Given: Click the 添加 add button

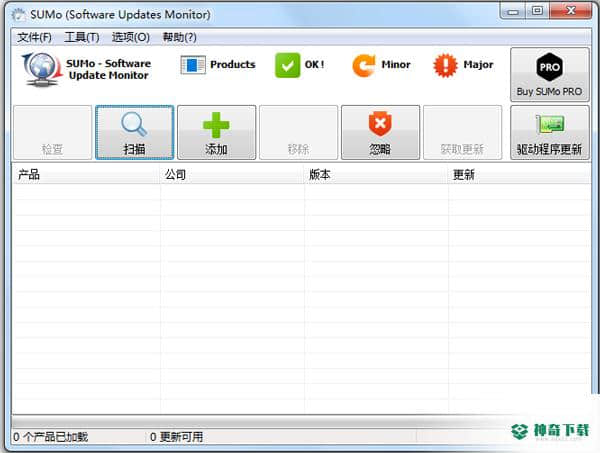Looking at the screenshot, I should [x=217, y=132].
